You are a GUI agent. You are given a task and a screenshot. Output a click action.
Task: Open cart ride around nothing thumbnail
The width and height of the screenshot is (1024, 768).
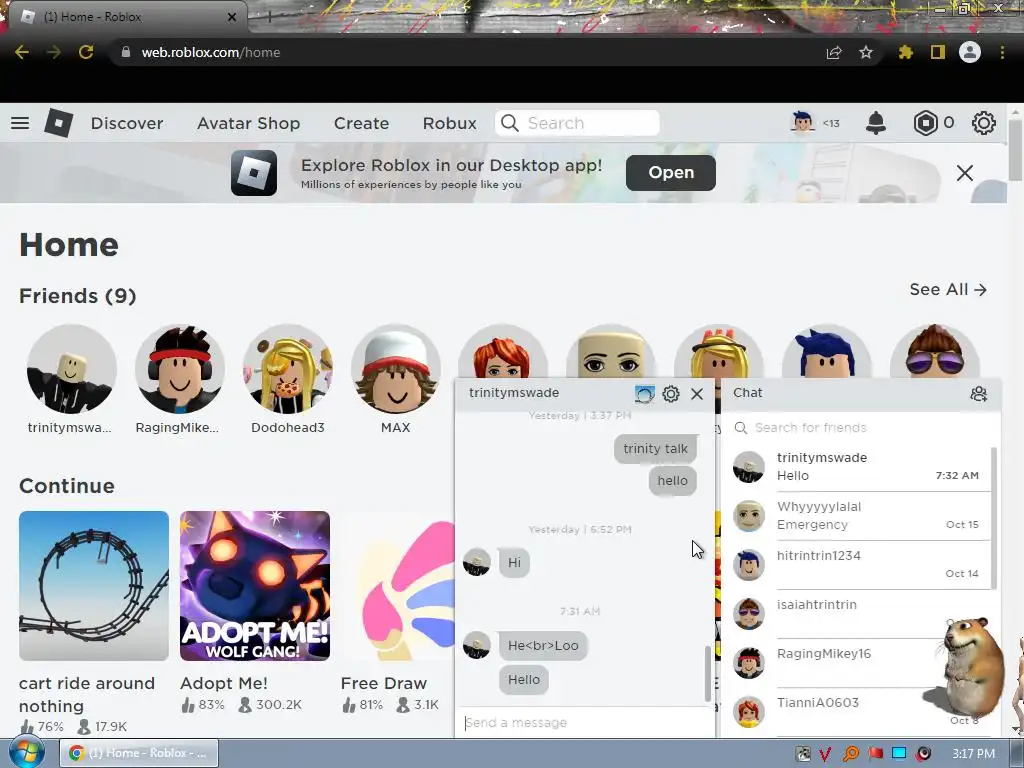(x=93, y=586)
